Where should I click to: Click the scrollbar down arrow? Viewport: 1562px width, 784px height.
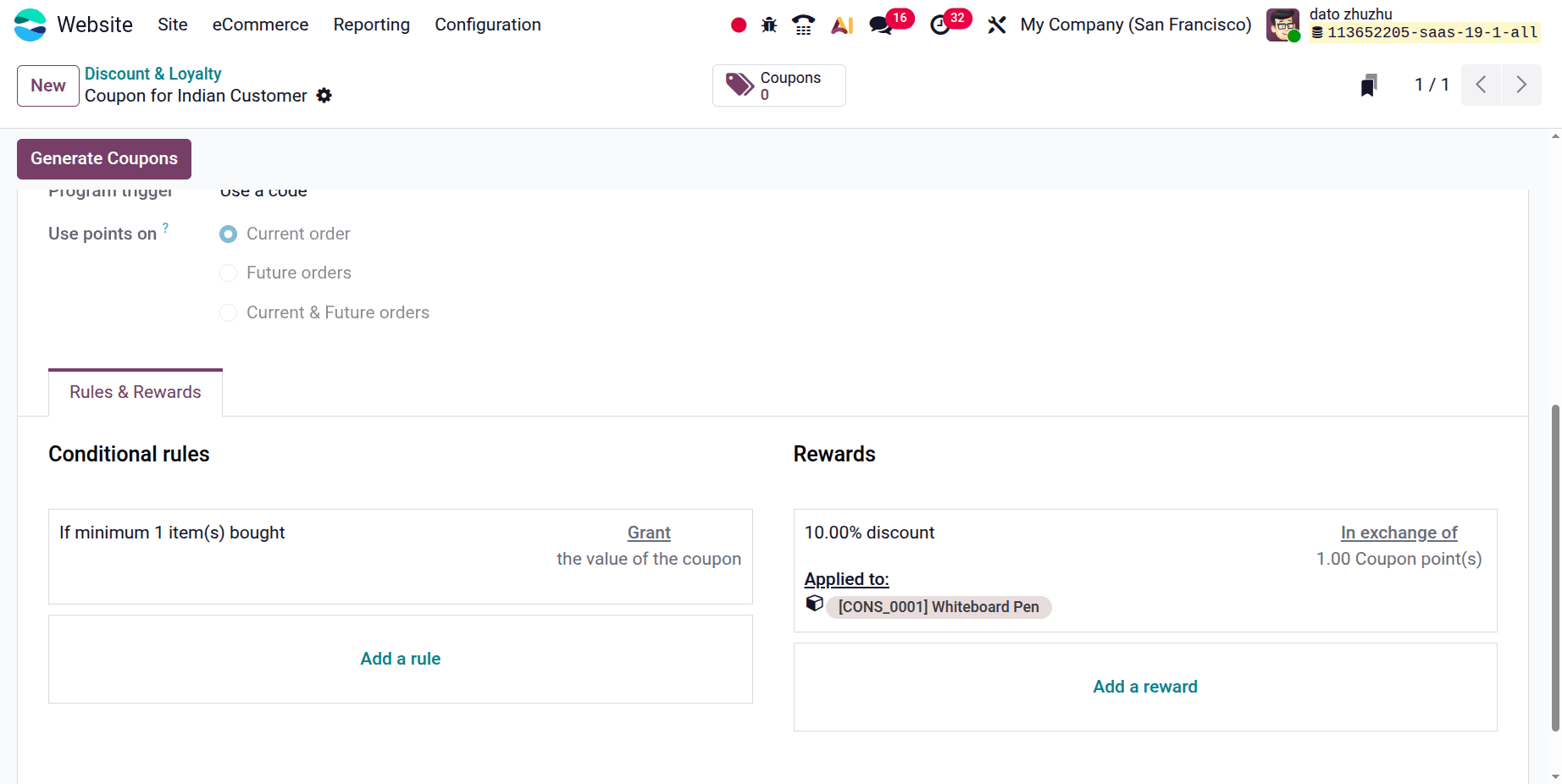1555,776
